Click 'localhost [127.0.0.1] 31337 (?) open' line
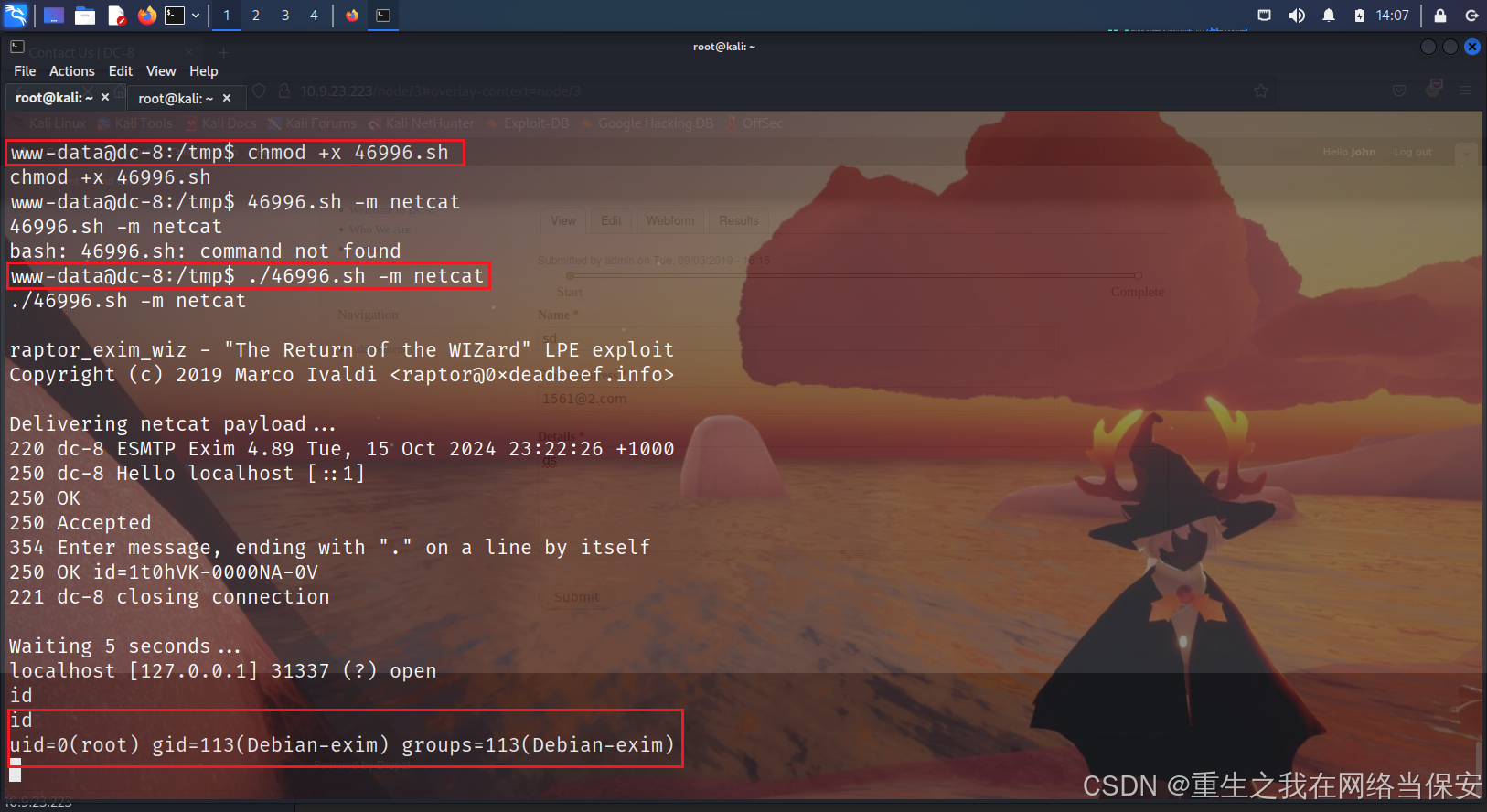Image resolution: width=1487 pixels, height=812 pixels. pyautogui.click(x=223, y=670)
